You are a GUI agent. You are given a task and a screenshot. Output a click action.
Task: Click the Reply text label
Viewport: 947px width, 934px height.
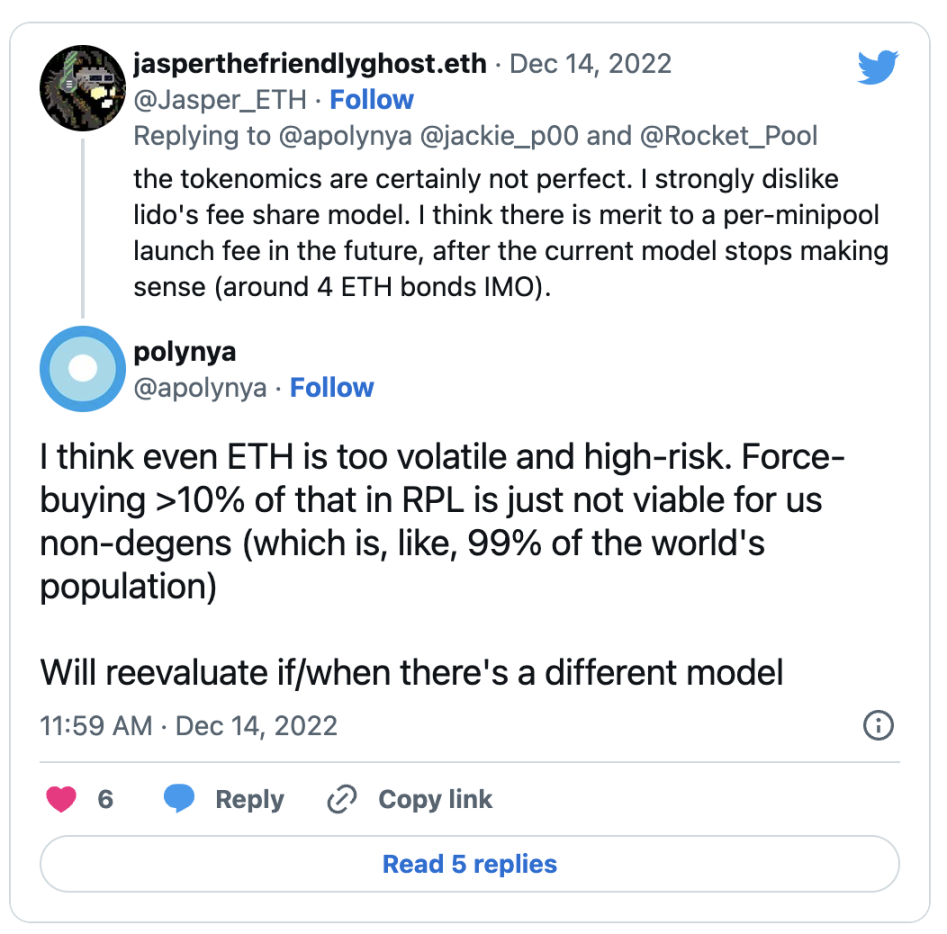250,800
